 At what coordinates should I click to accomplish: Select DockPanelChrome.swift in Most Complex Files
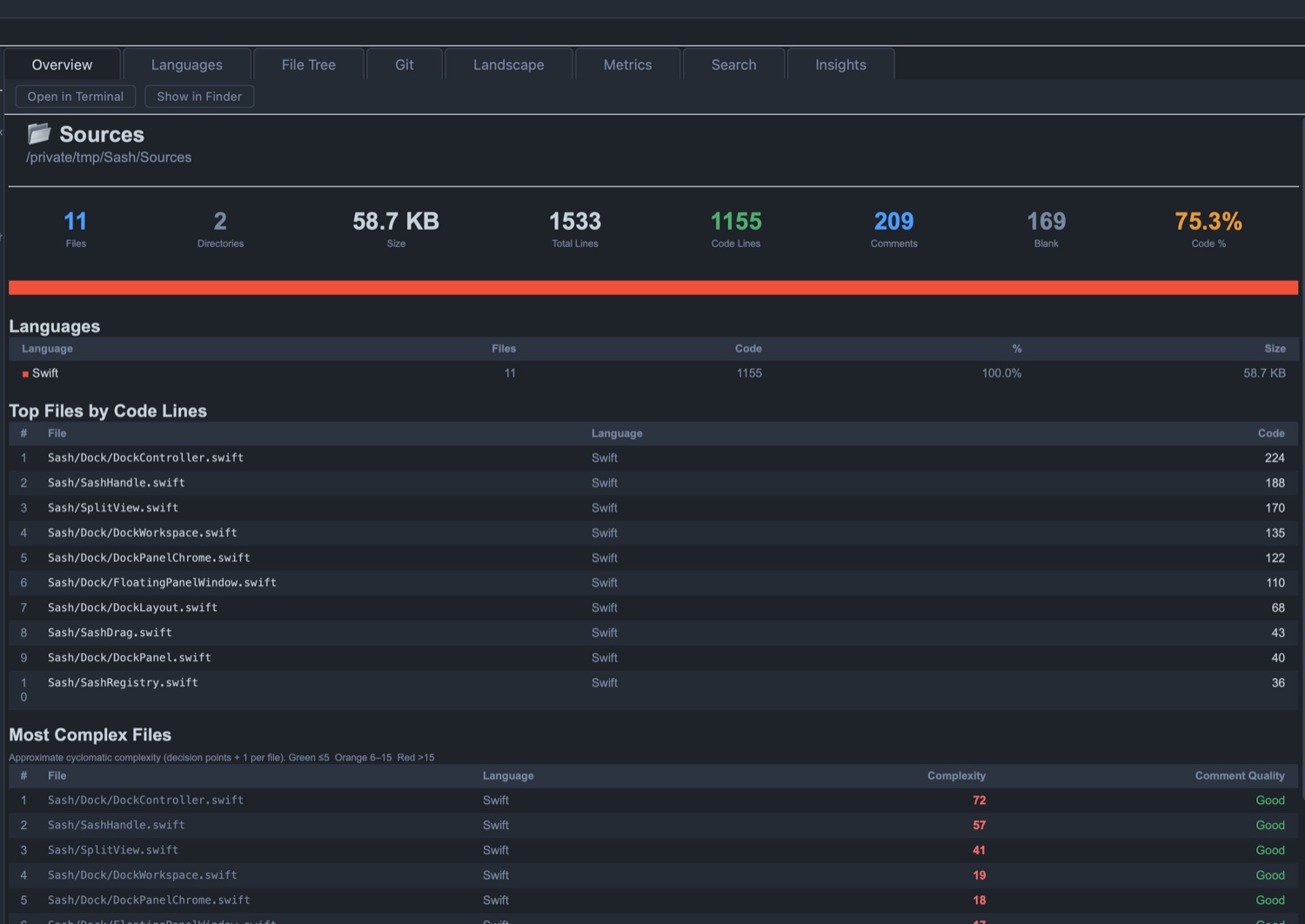[x=653, y=901]
